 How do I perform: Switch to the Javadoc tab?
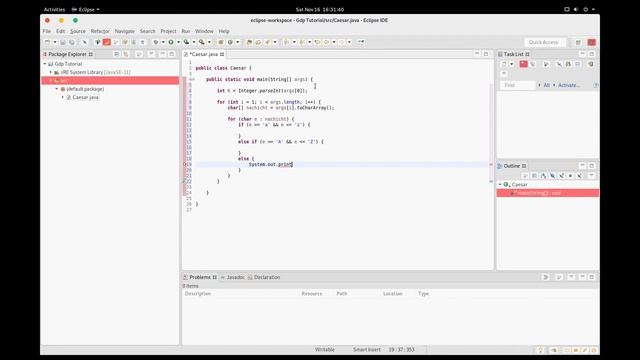click(x=233, y=277)
